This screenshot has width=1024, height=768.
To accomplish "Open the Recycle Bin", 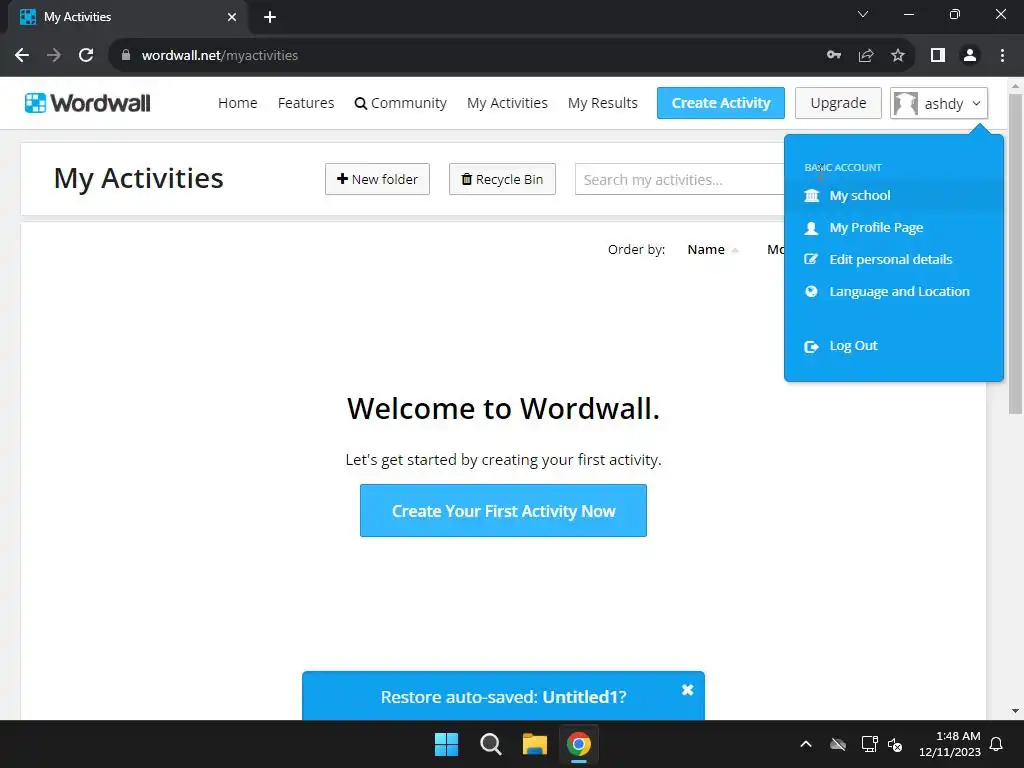I will (x=502, y=179).
